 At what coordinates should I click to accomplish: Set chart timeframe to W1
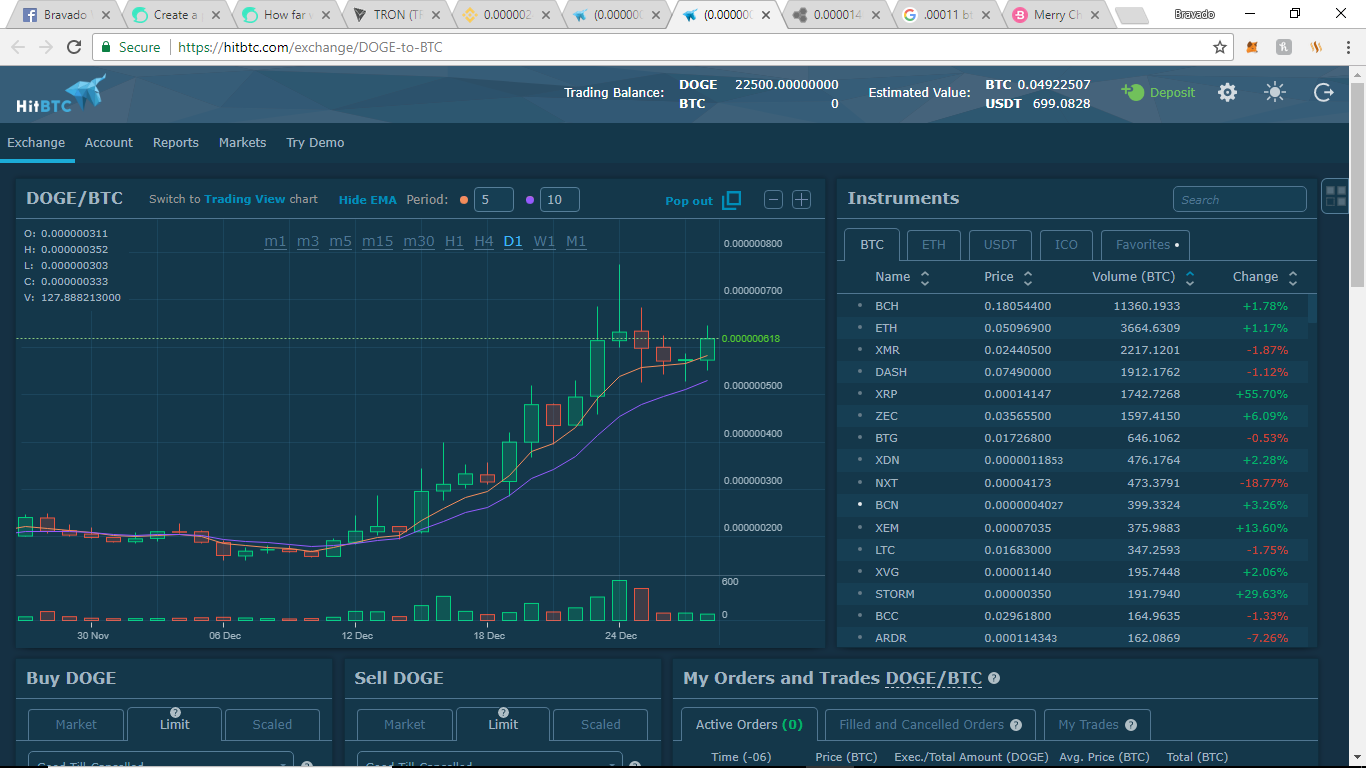544,241
